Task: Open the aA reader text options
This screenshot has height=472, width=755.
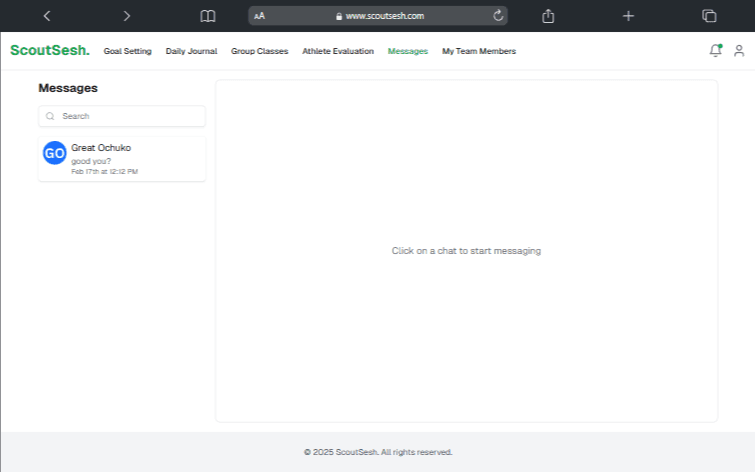Action: [260, 16]
